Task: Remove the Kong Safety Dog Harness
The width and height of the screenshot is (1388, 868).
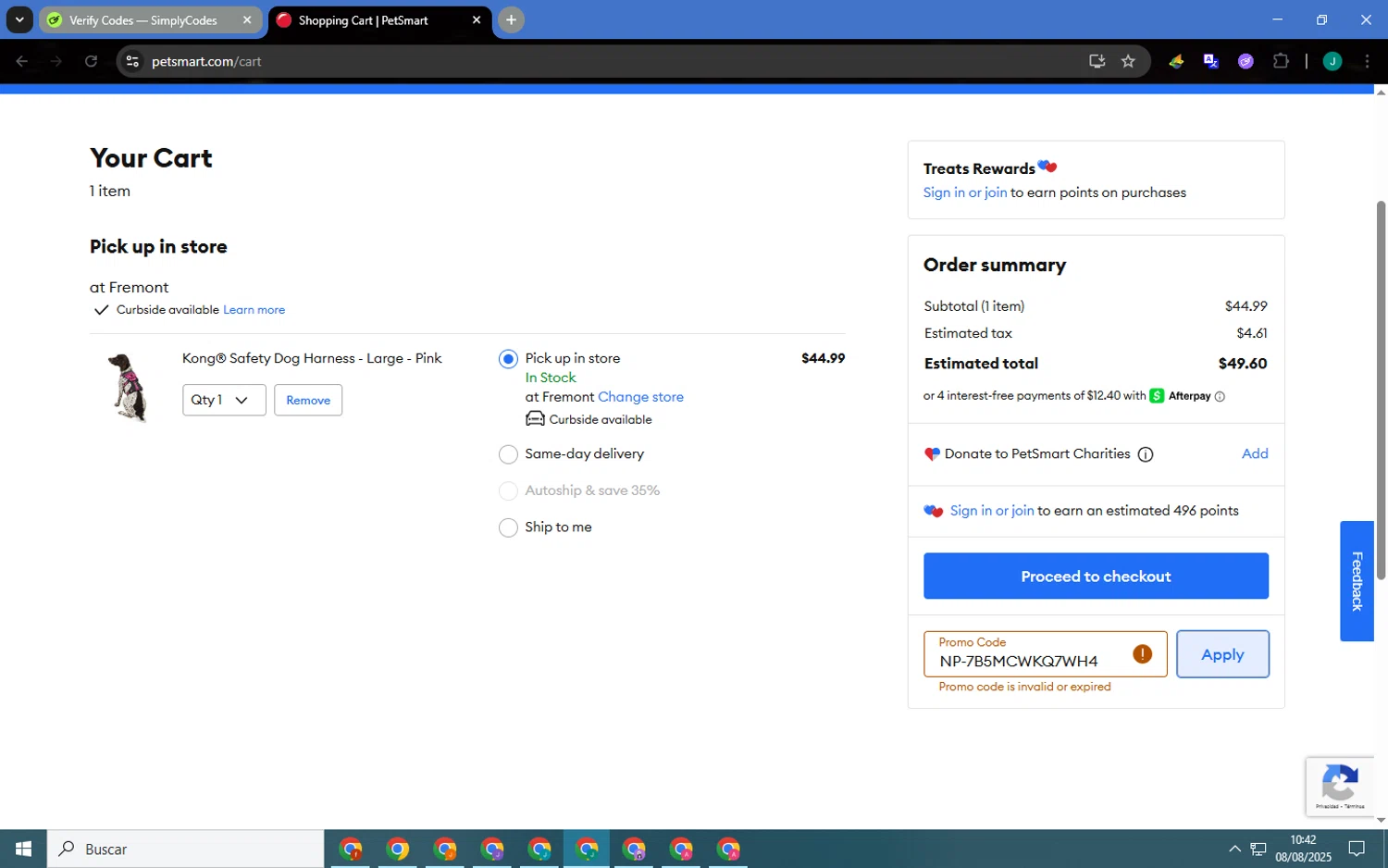Action: point(308,400)
